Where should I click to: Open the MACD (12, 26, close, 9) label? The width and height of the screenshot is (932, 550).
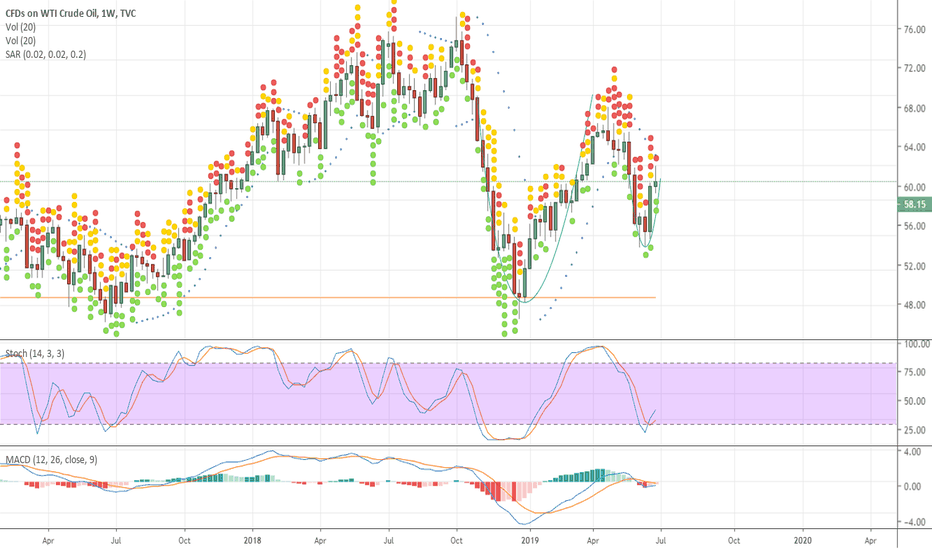pyautogui.click(x=52, y=460)
